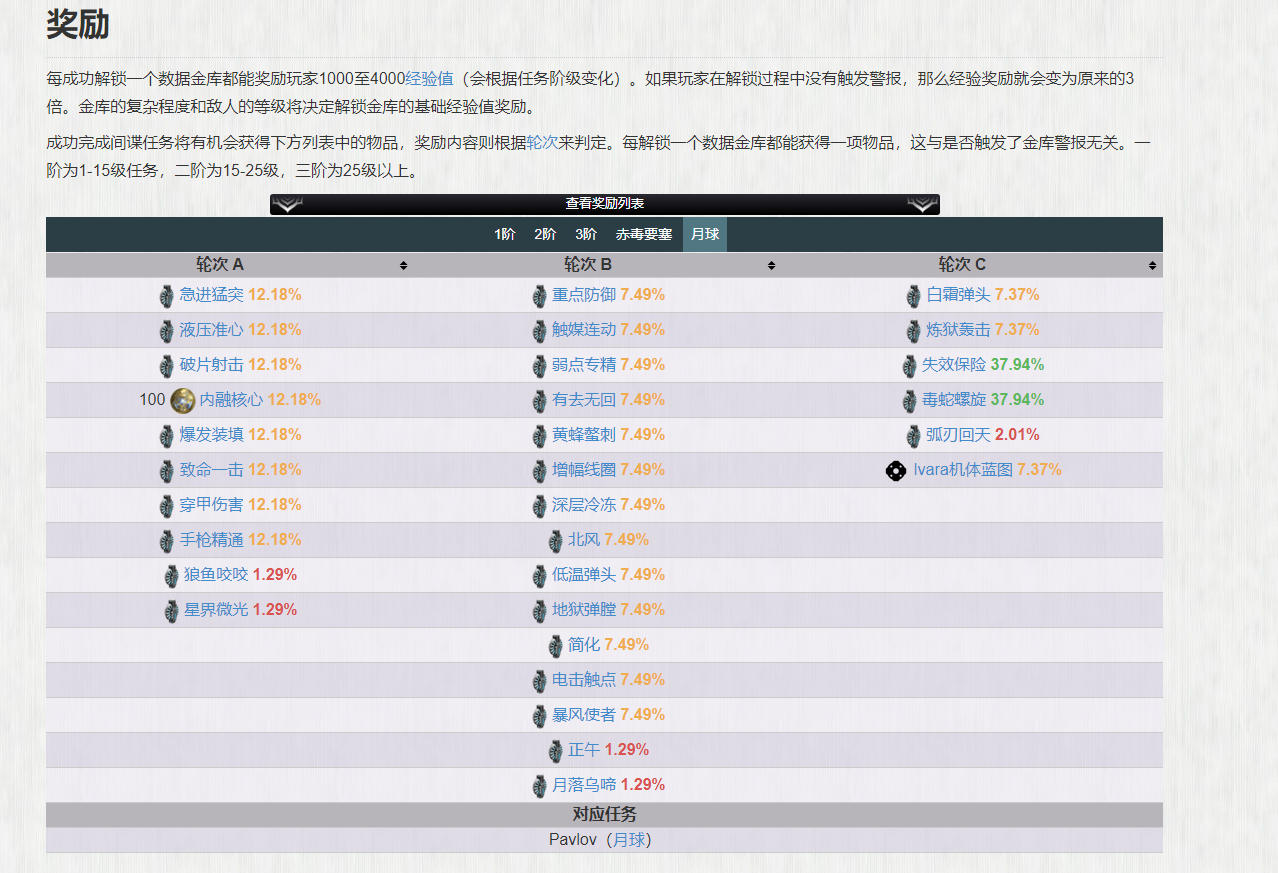Click the mod icon beside 重点防御
Image resolution: width=1278 pixels, height=873 pixels.
[x=540, y=295]
